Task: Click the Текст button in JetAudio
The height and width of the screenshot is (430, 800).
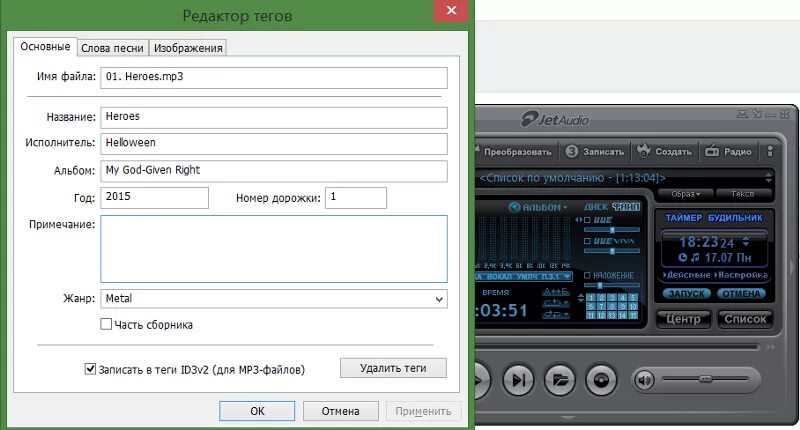Action: pos(742,194)
